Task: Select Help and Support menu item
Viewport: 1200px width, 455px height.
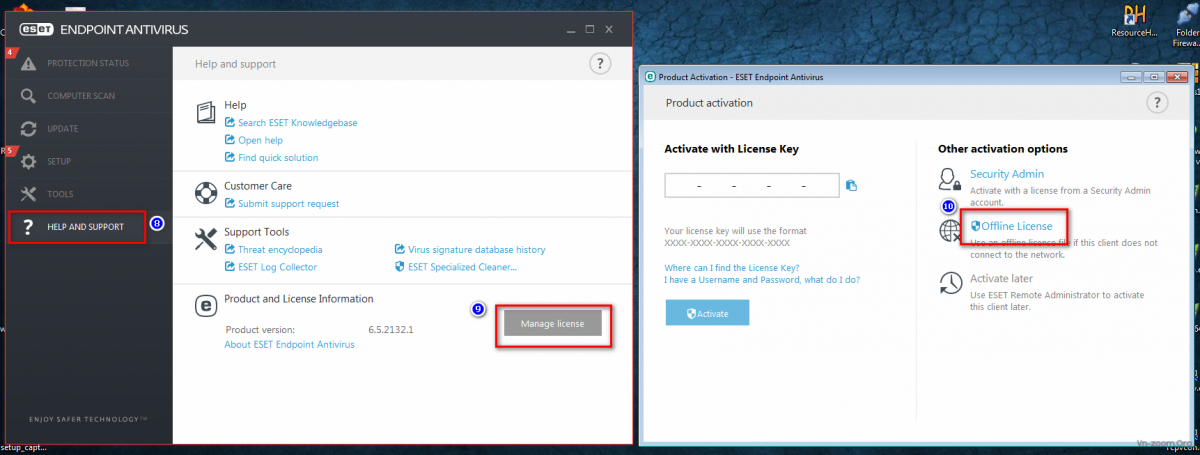Action: pyautogui.click(x=85, y=227)
